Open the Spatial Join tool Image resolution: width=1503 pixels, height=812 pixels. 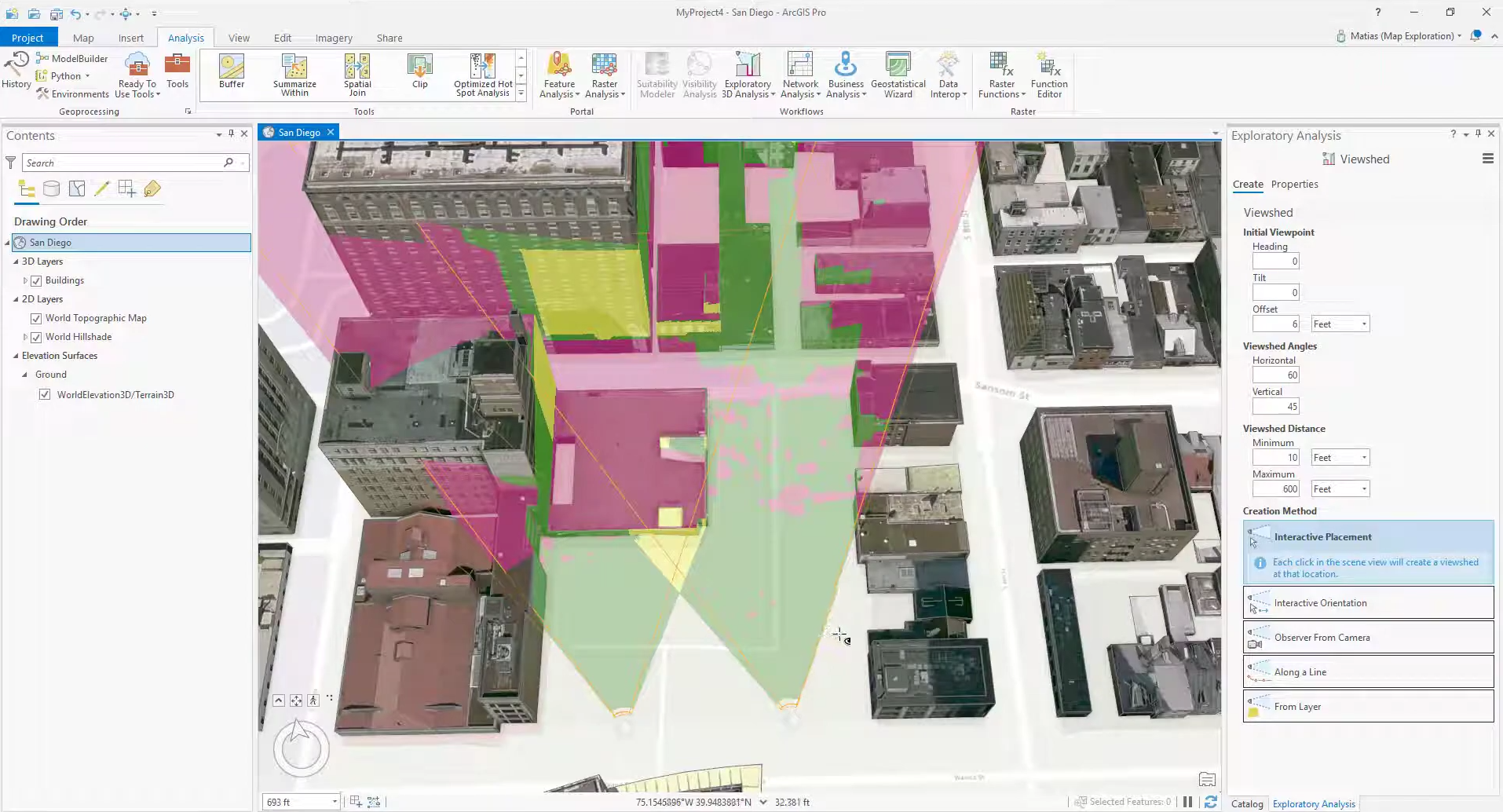coord(357,75)
